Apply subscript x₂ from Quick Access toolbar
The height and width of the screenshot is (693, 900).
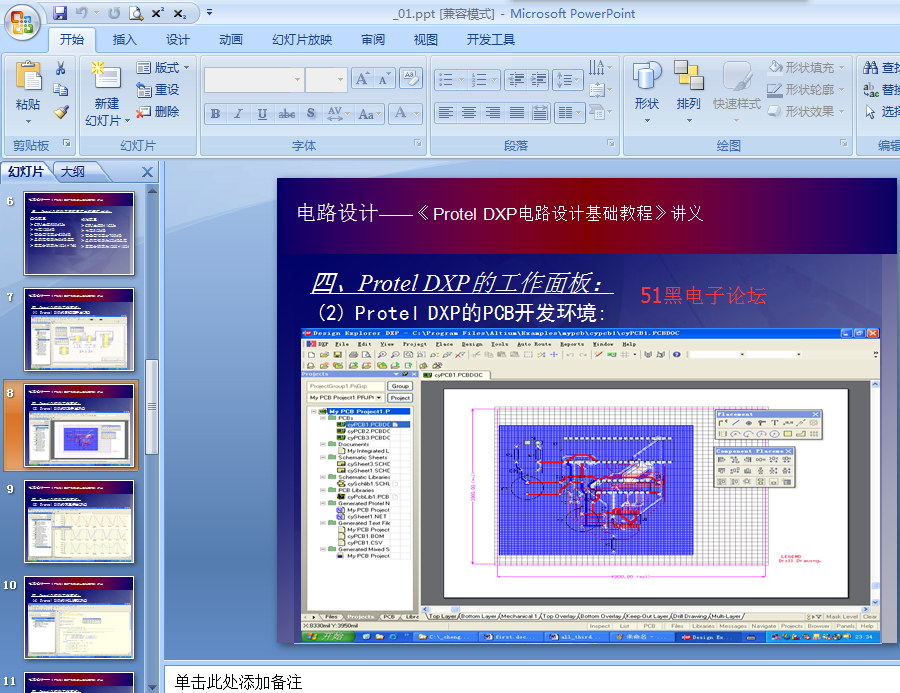tap(180, 13)
